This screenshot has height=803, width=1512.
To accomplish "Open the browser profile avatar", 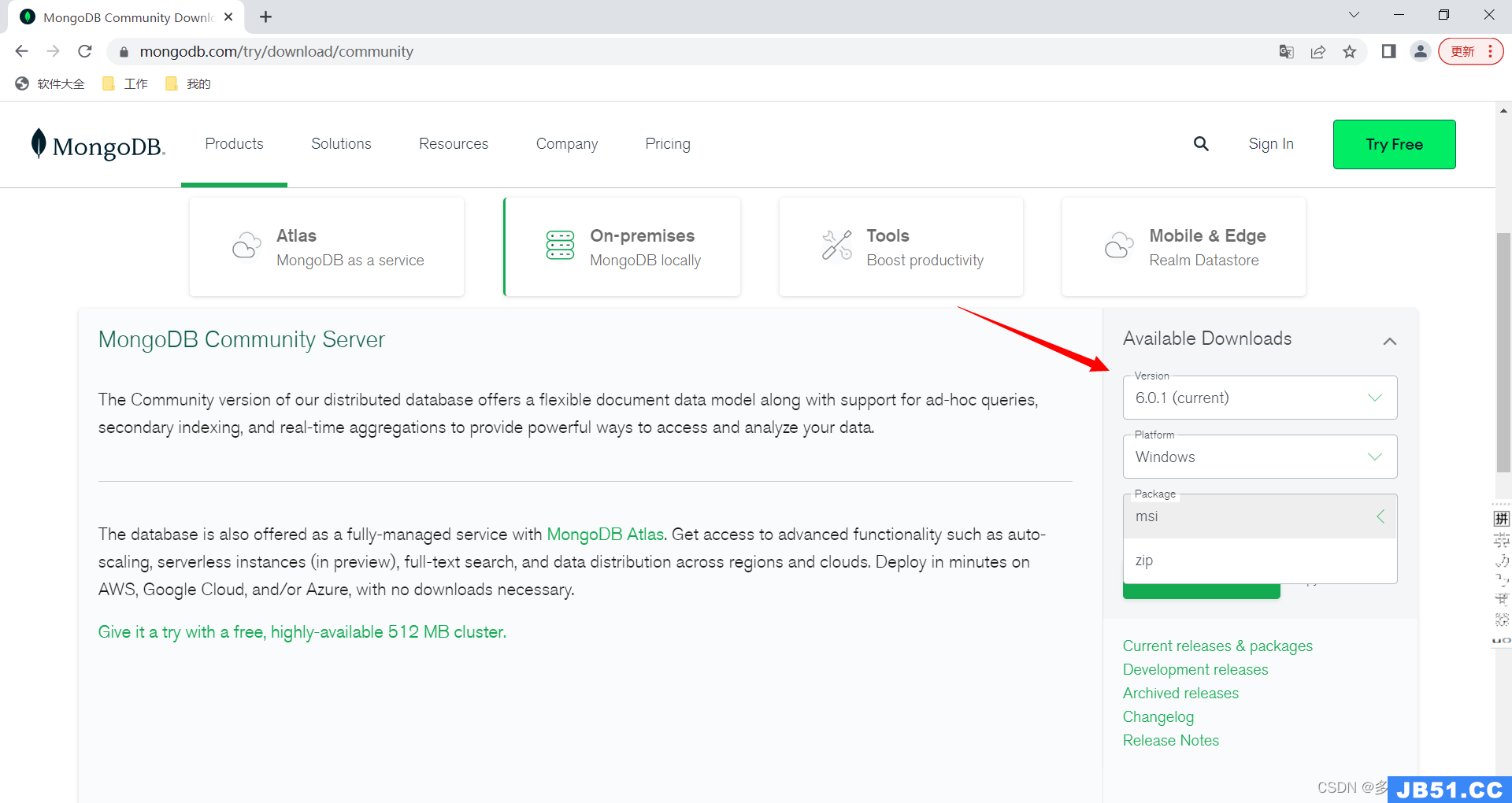I will (1421, 52).
